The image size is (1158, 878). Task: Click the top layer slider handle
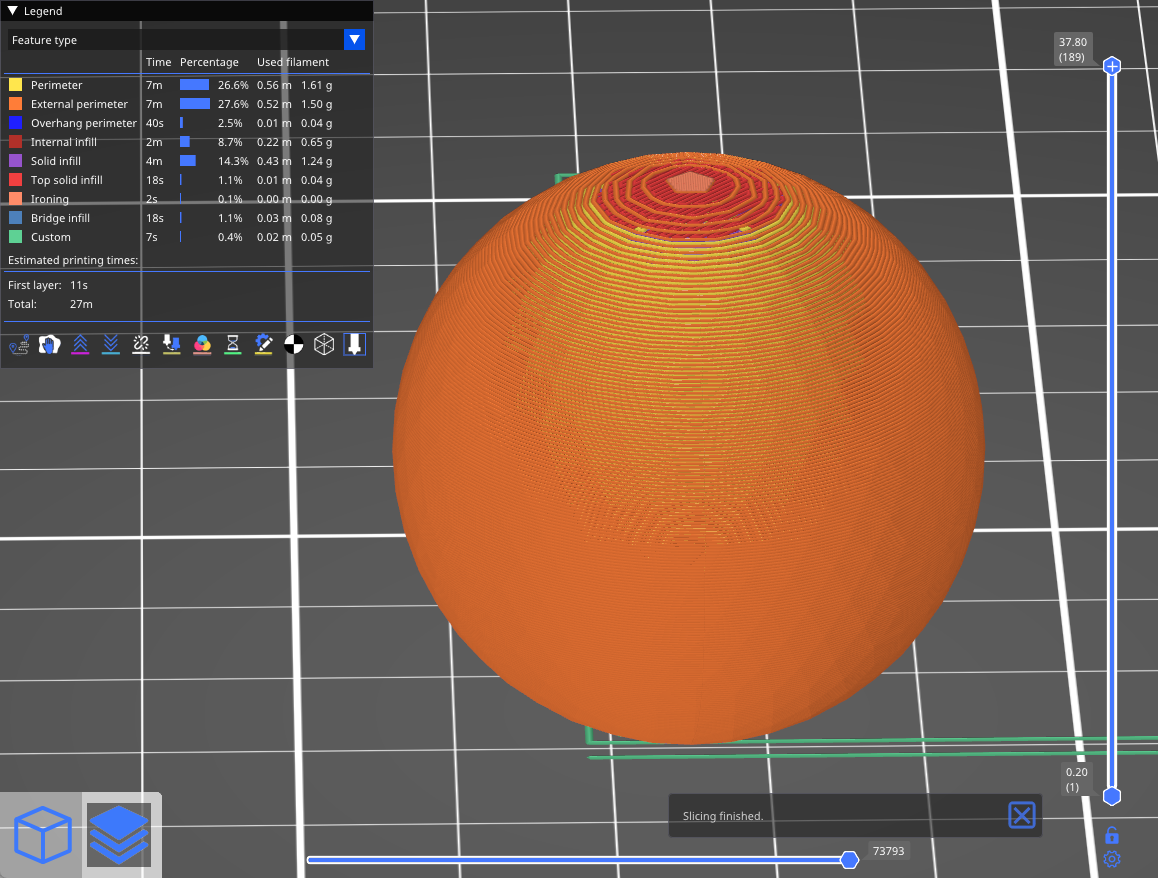[x=1111, y=66]
